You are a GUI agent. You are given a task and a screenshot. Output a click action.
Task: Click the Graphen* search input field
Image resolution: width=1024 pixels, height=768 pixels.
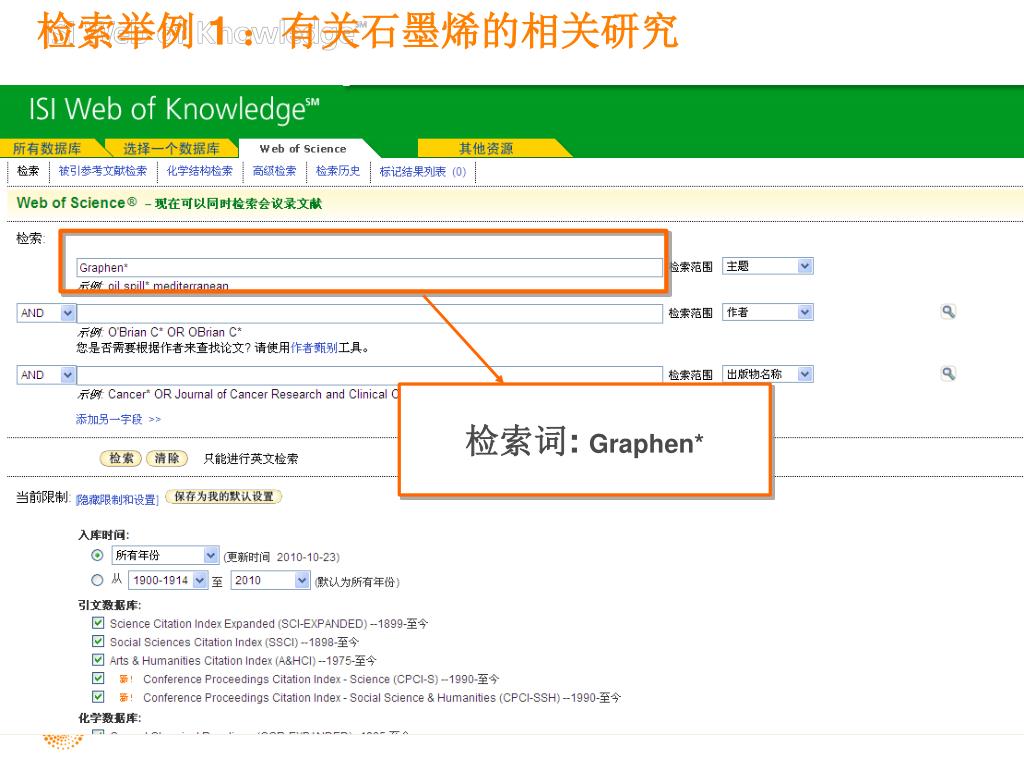pos(370,267)
